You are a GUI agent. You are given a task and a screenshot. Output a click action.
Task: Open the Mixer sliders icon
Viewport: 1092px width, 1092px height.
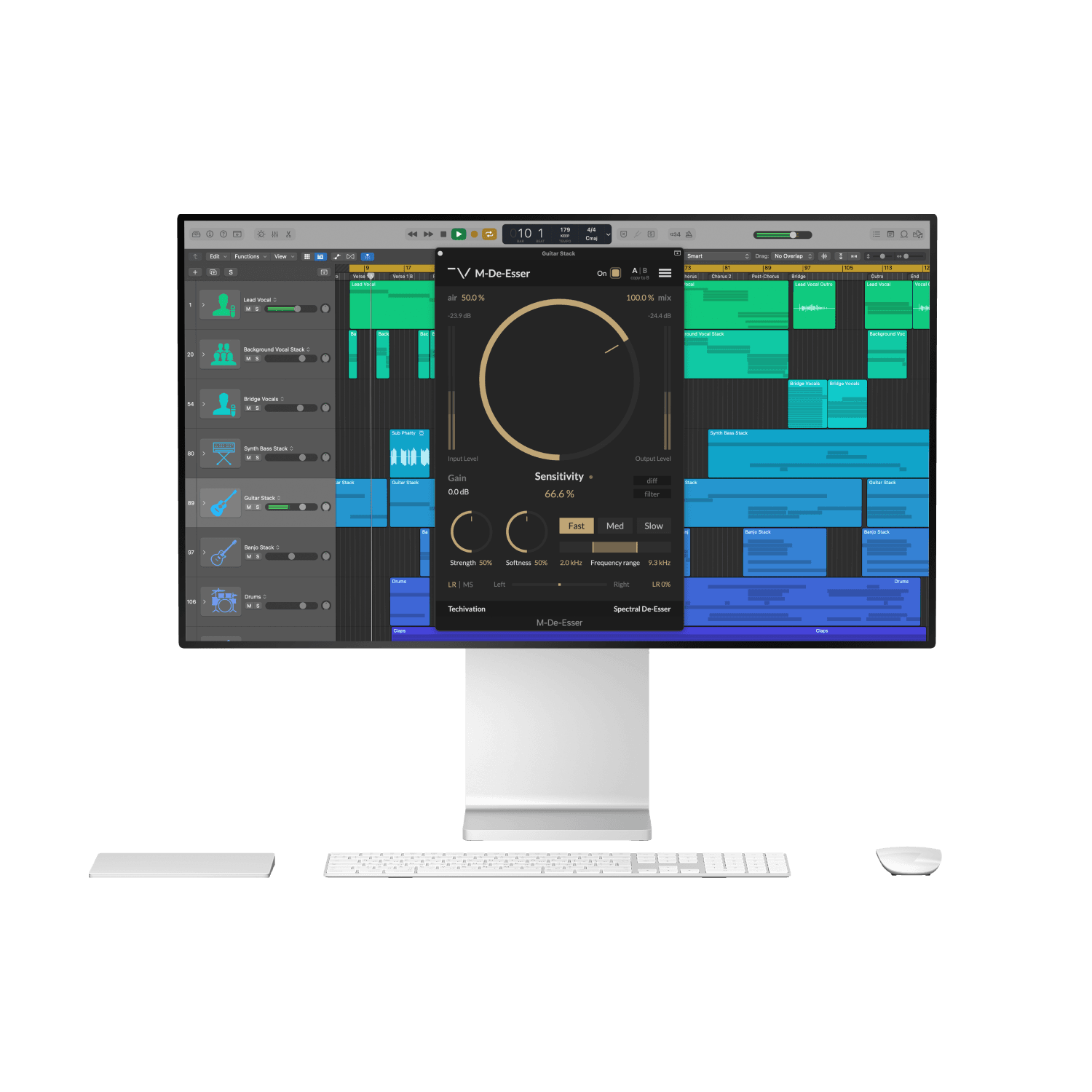(x=274, y=234)
